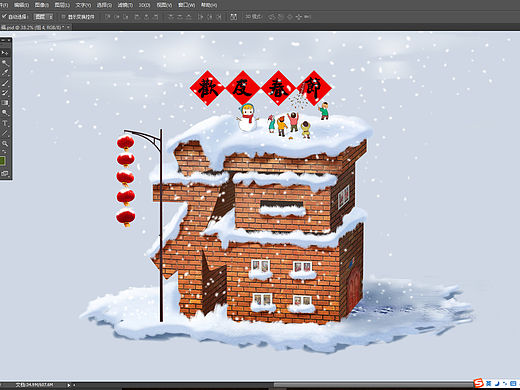Click the distribute left edges icon
The height and width of the screenshot is (390, 520).
tap(200, 16)
